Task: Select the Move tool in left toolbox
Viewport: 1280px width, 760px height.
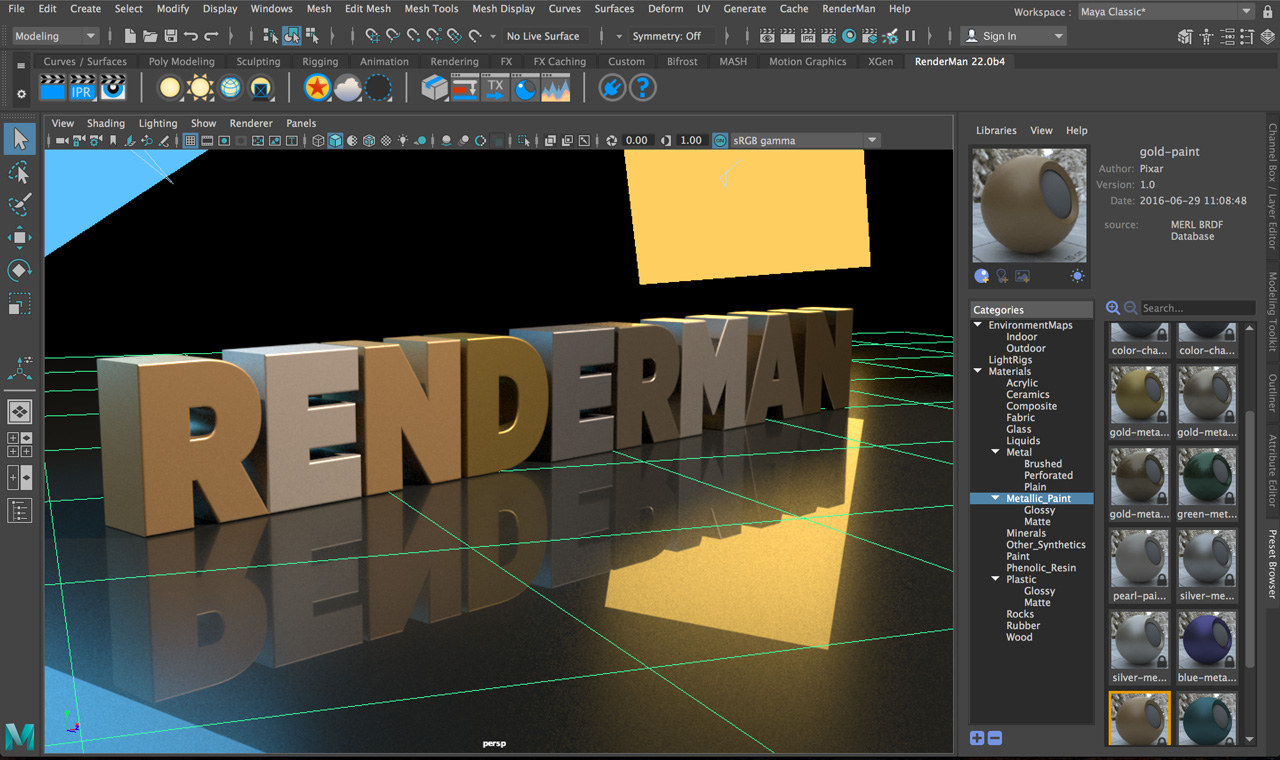Action: (x=19, y=237)
